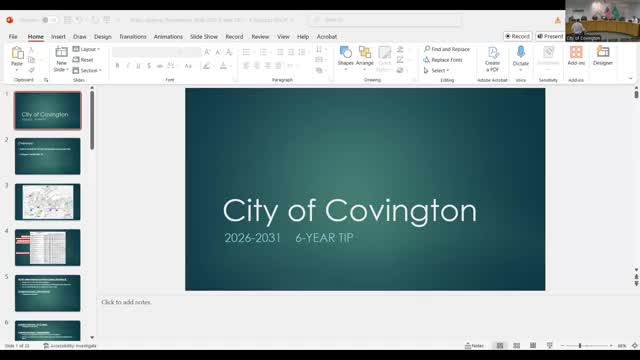Click the title bar warning triangle
Viewport: 640px width, 360px height.
558,20
